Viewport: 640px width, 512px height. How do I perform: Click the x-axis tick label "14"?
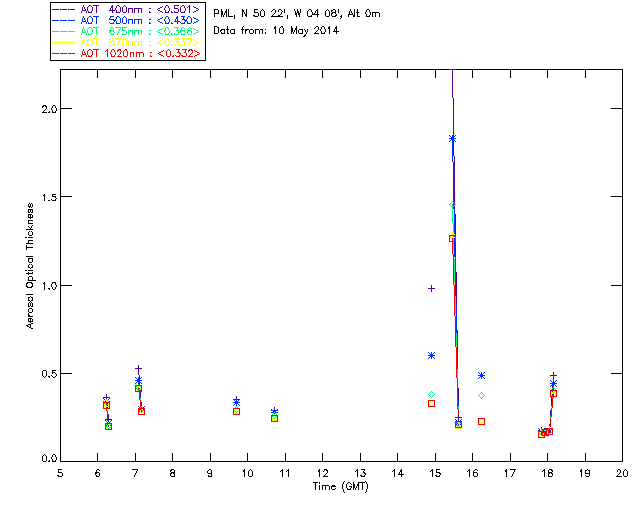coord(398,473)
